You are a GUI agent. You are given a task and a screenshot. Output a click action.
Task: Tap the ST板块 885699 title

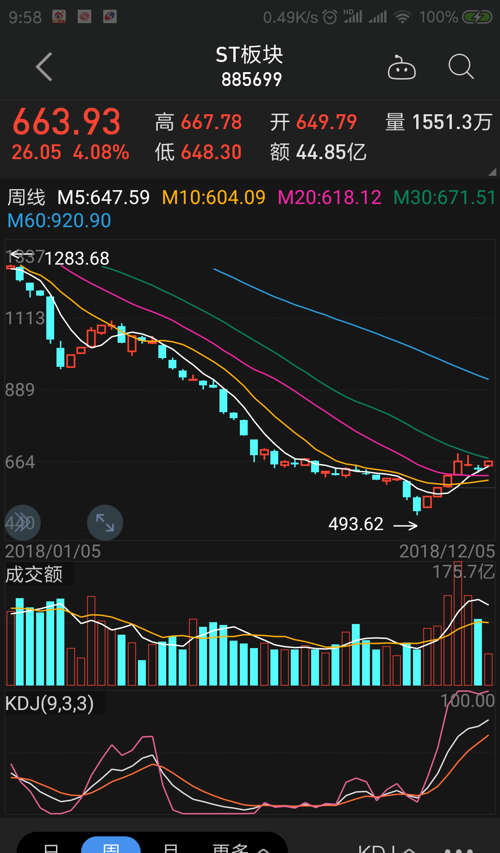tap(250, 66)
